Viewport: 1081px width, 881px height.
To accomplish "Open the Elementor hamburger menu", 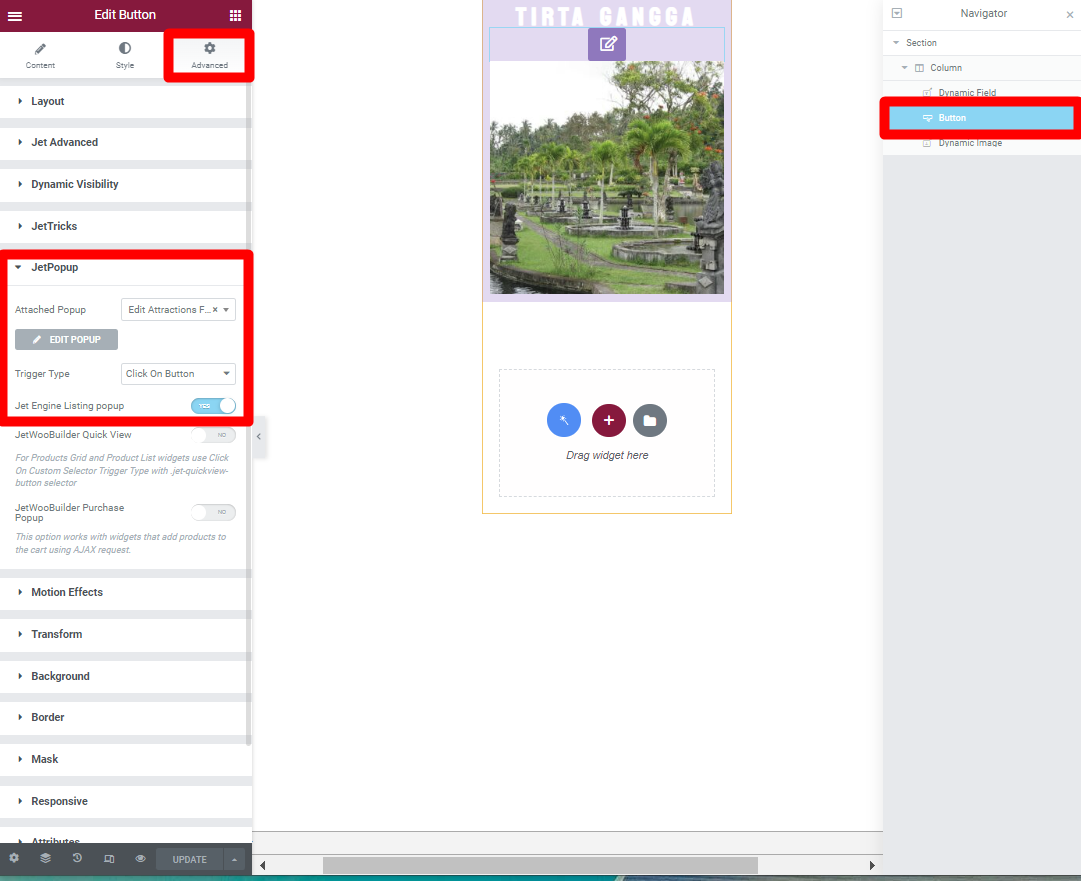I will coord(15,15).
